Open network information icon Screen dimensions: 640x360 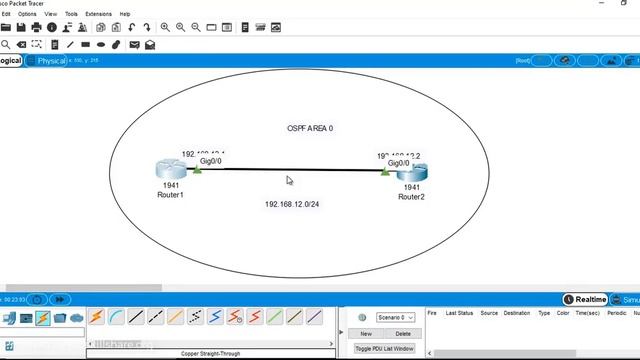(x=52, y=27)
